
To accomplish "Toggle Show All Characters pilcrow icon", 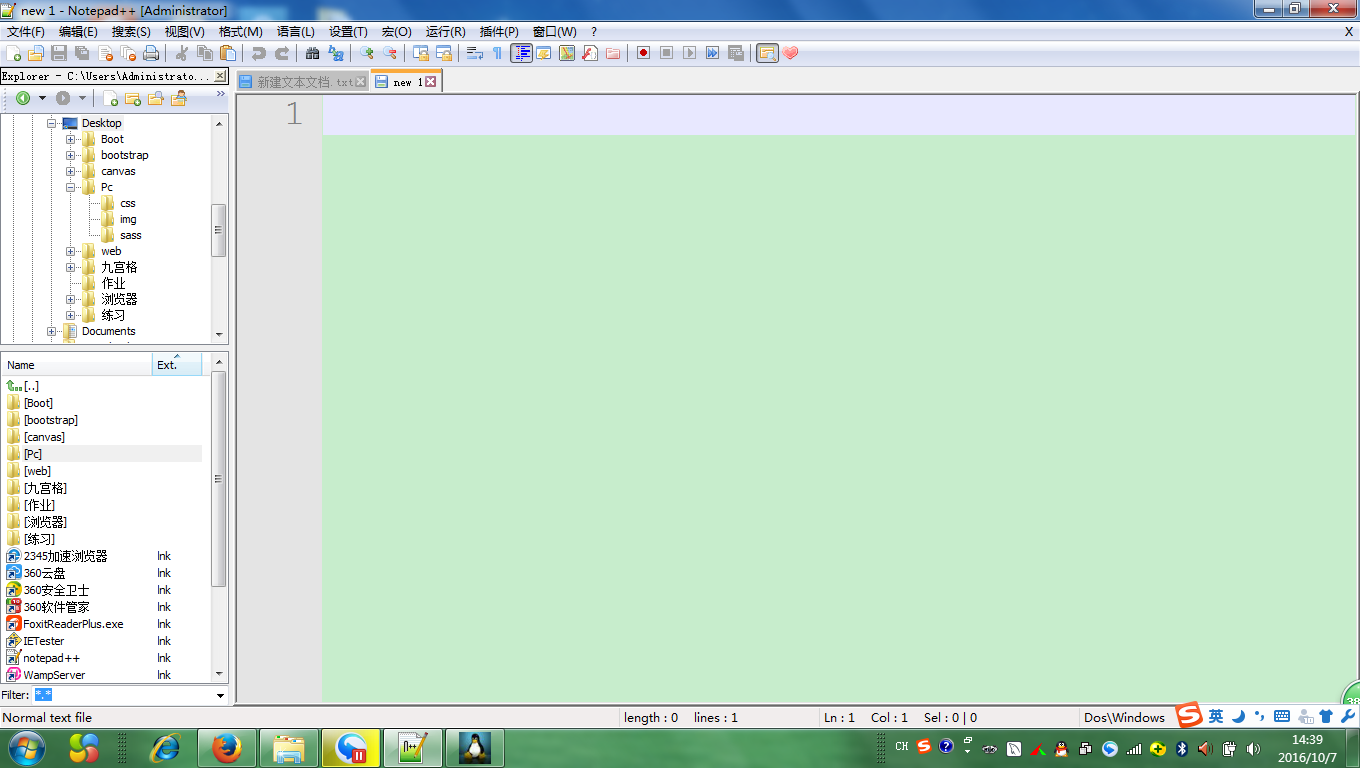I will point(497,53).
